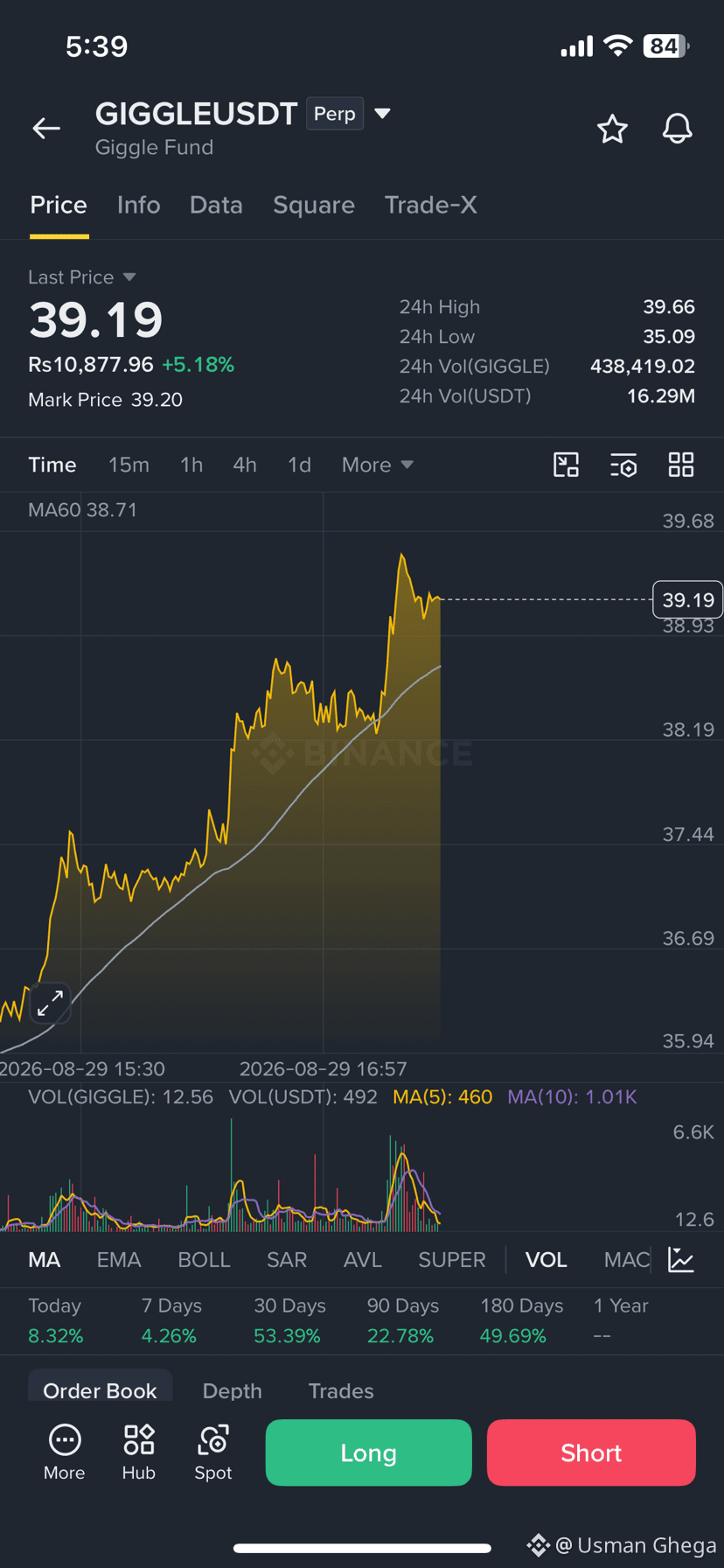Open the chart layout grid icon

tap(681, 465)
